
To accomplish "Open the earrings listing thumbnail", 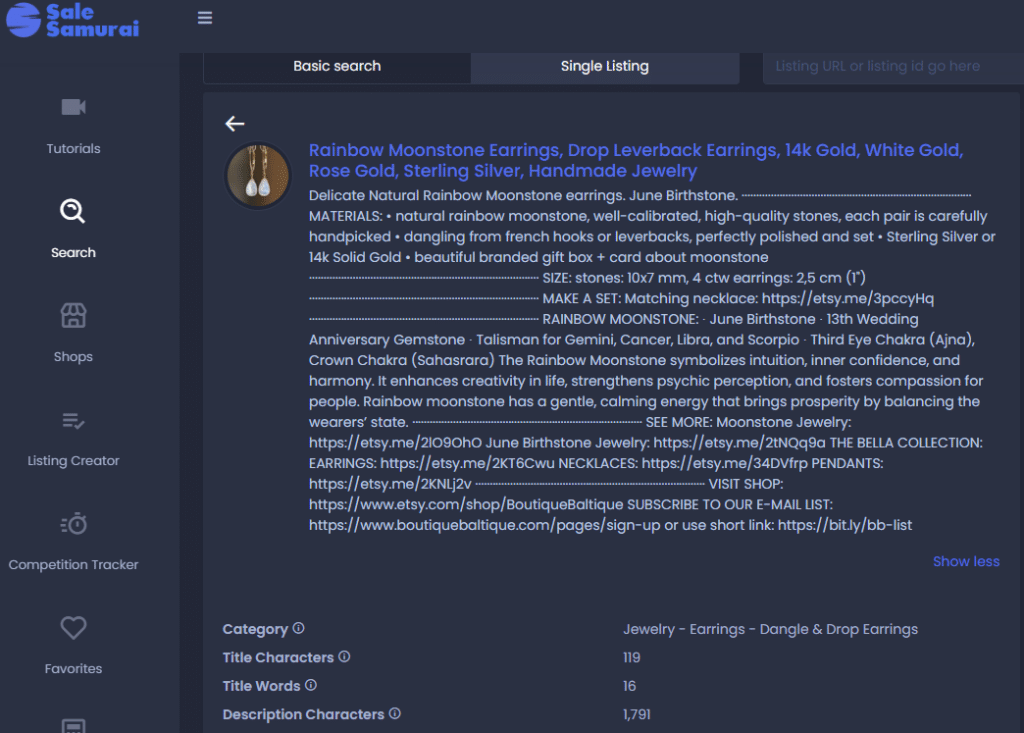I will pos(258,176).
